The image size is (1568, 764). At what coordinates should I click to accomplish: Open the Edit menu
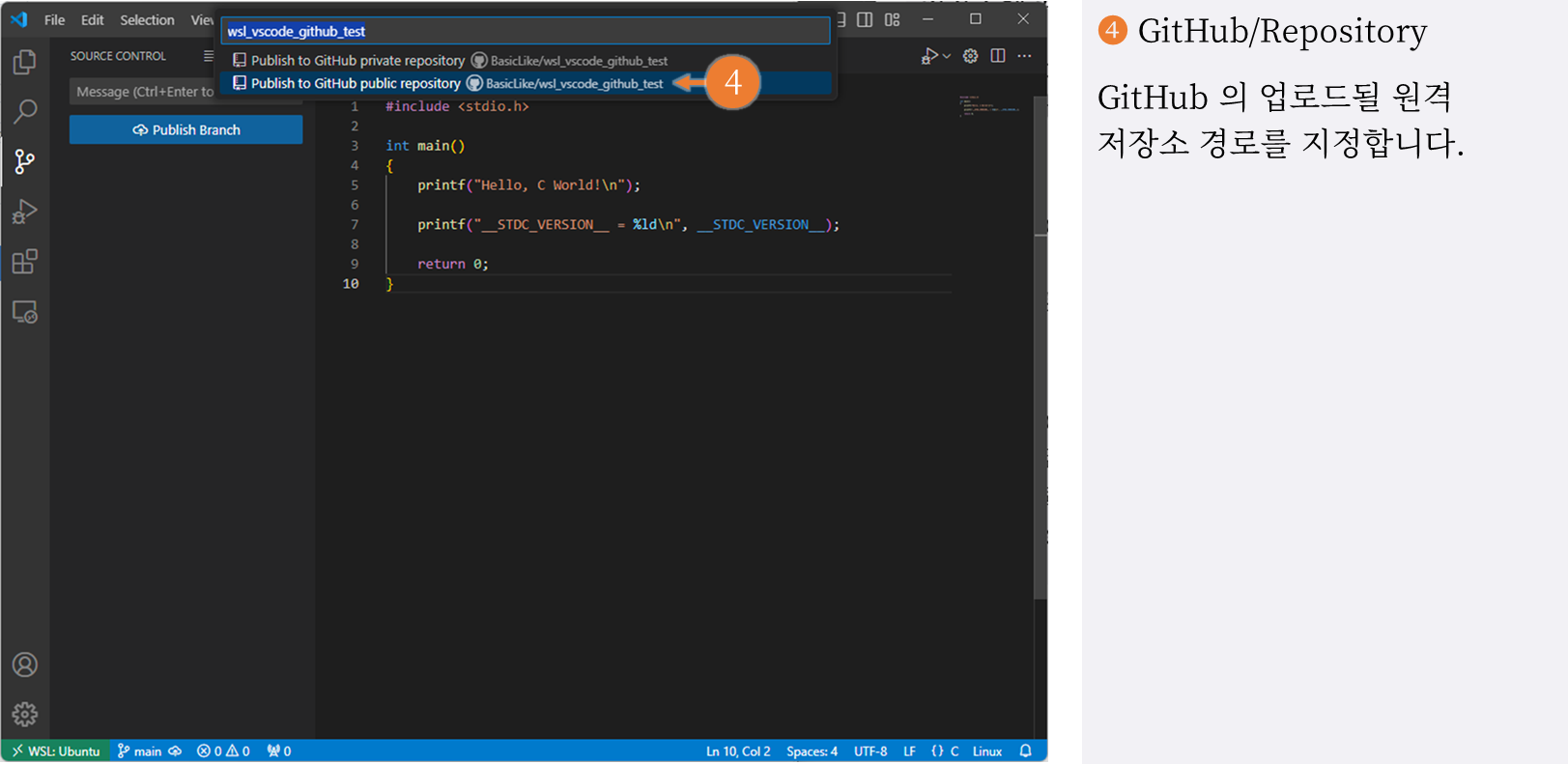pos(92,19)
